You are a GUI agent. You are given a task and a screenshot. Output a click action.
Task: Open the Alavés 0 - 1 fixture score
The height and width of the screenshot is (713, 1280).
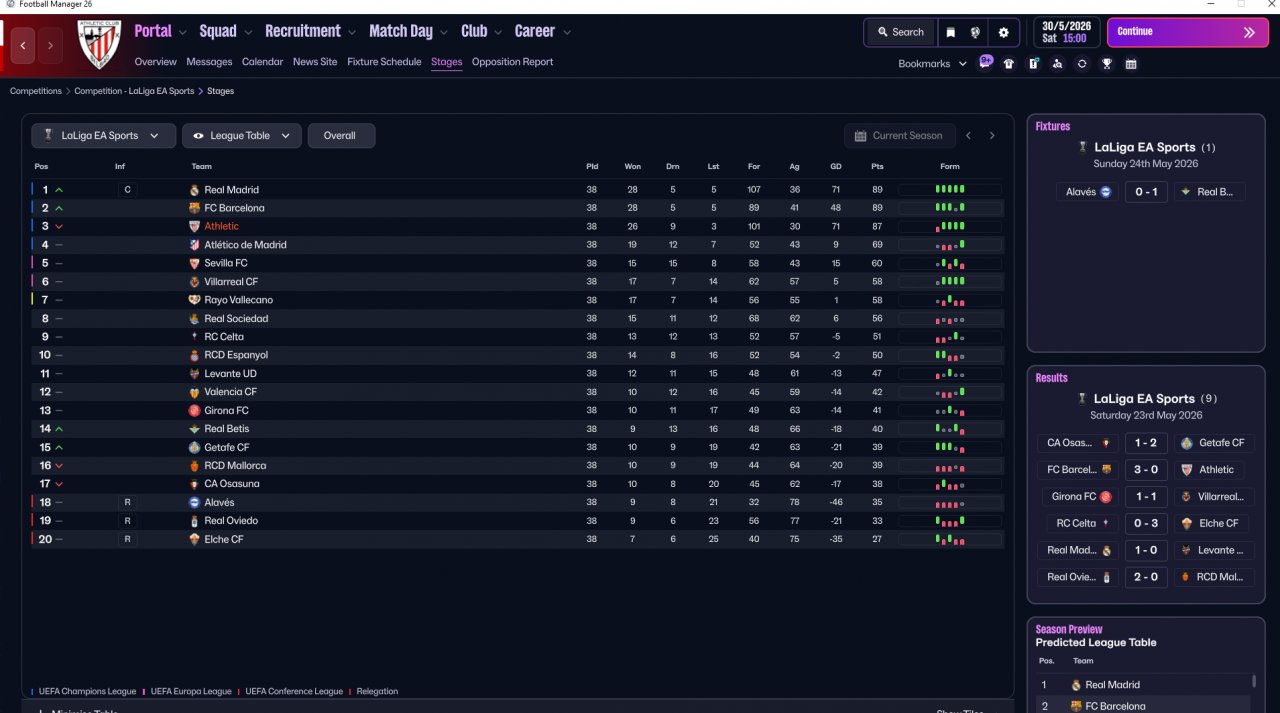click(x=1145, y=192)
